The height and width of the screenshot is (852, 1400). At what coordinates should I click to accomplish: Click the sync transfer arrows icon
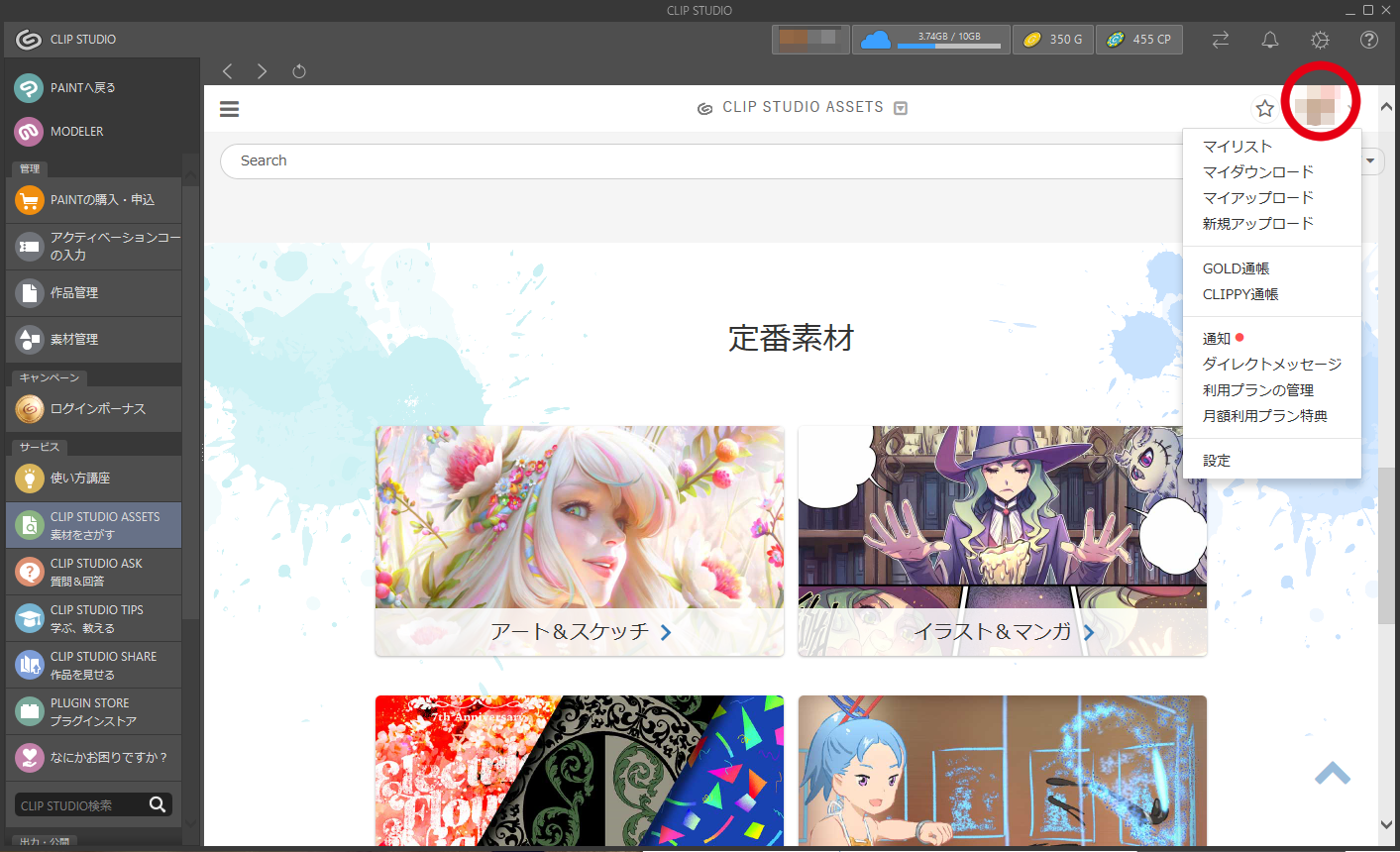click(1220, 40)
